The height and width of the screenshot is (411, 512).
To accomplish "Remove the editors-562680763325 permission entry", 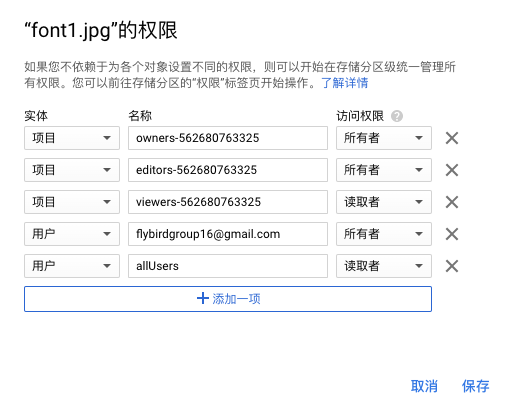I will click(452, 170).
